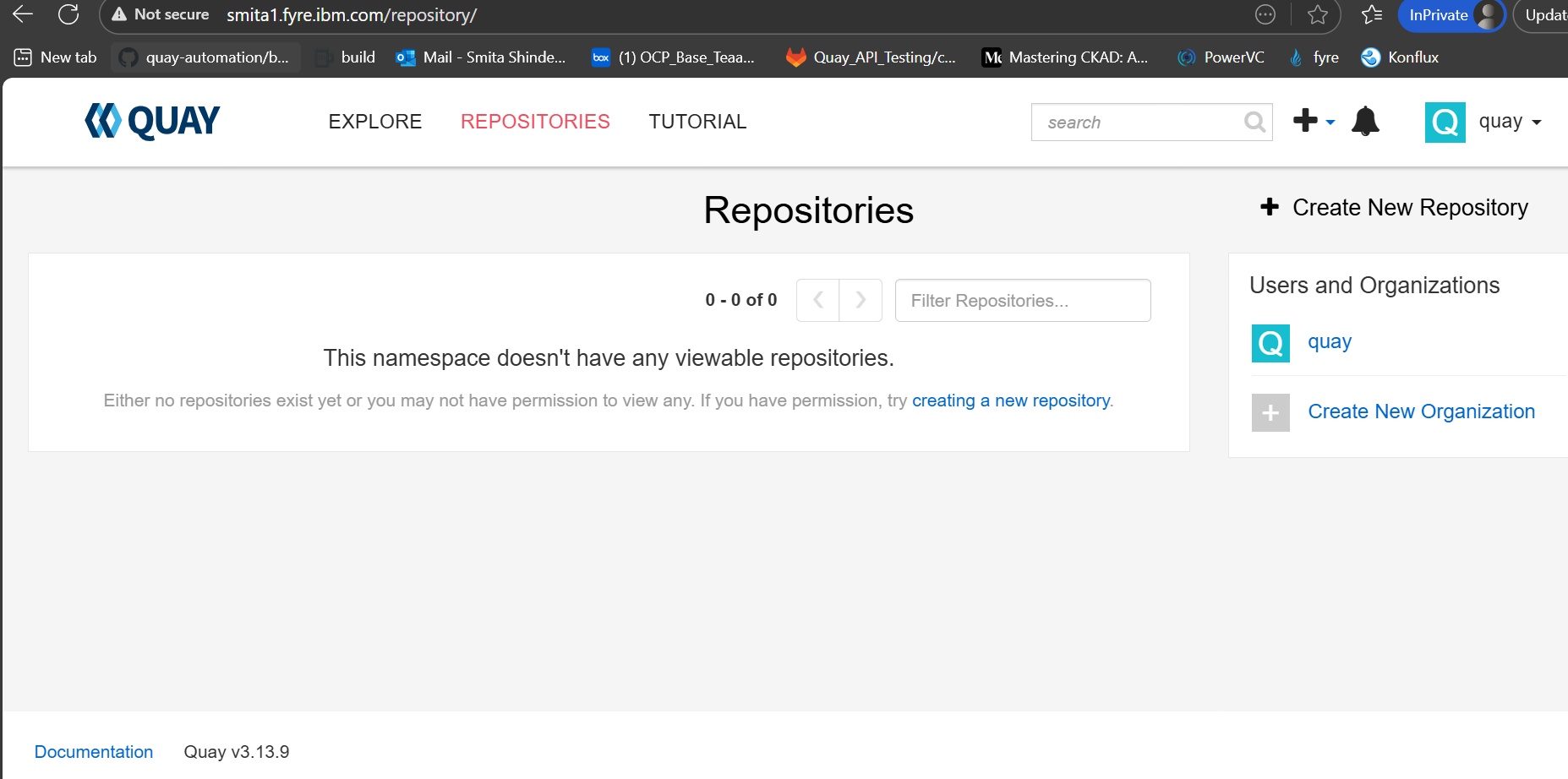Open the address bar ellipsis options icon
Viewport: 1568px width, 779px height.
pyautogui.click(x=1265, y=14)
